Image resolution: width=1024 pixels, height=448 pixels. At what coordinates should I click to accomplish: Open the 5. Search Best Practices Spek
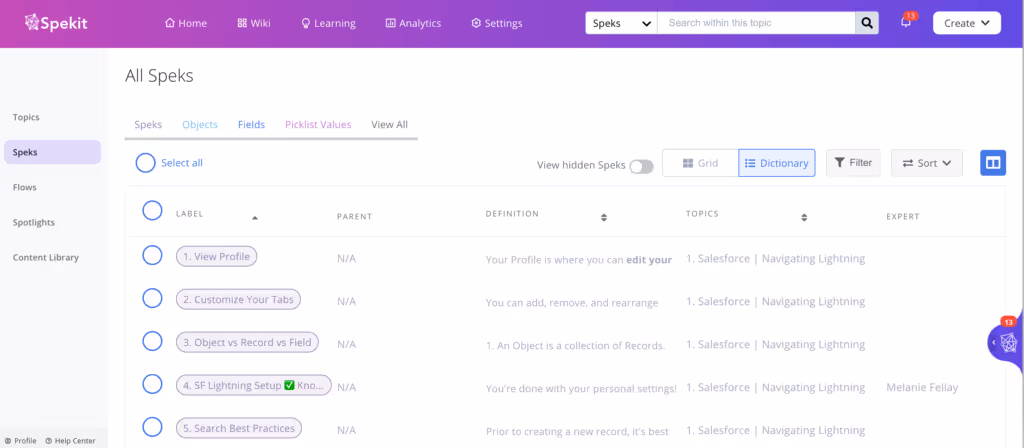click(x=239, y=428)
